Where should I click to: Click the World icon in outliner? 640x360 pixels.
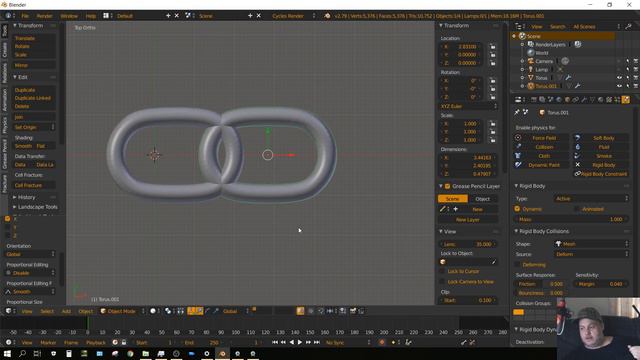(531, 53)
